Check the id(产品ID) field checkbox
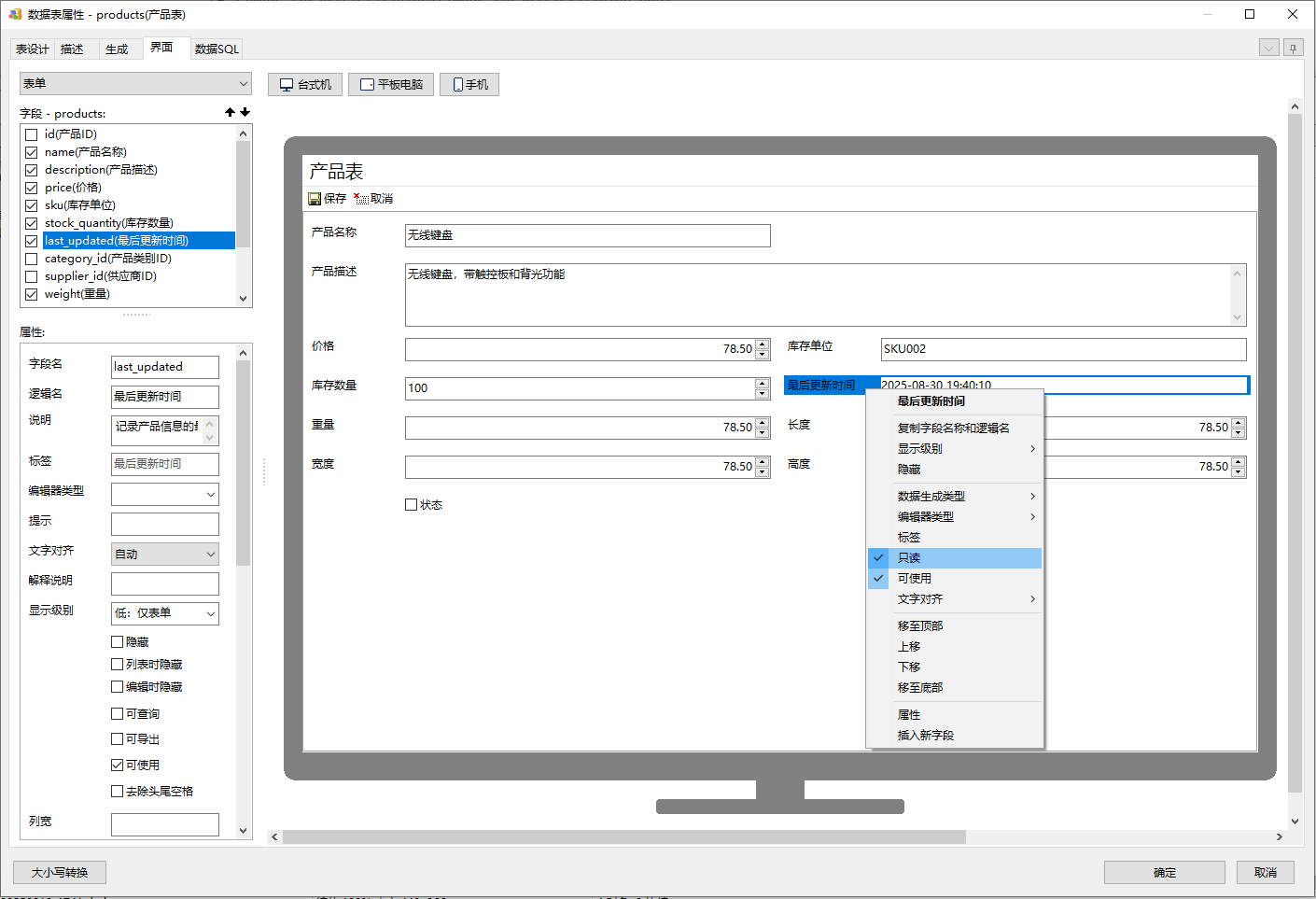Viewport: 1316px width, 899px height. point(32,134)
